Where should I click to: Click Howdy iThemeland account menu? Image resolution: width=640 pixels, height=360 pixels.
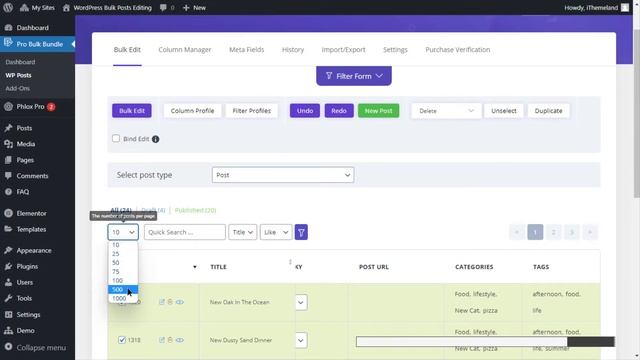point(596,7)
